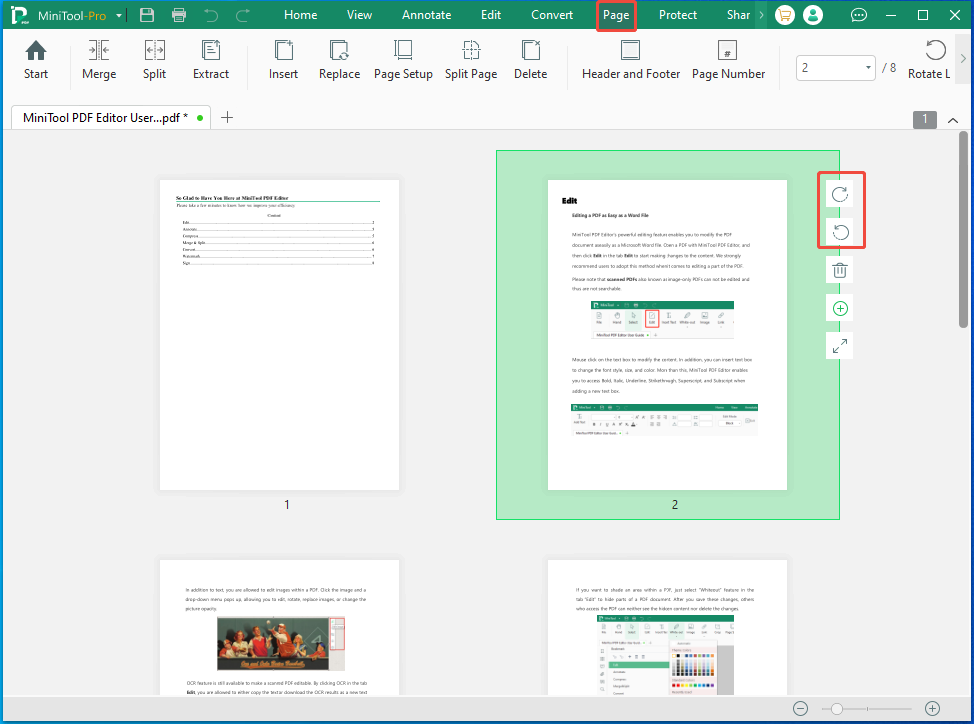
Task: Click the vertical scrollbar thumb
Action: (x=963, y=230)
